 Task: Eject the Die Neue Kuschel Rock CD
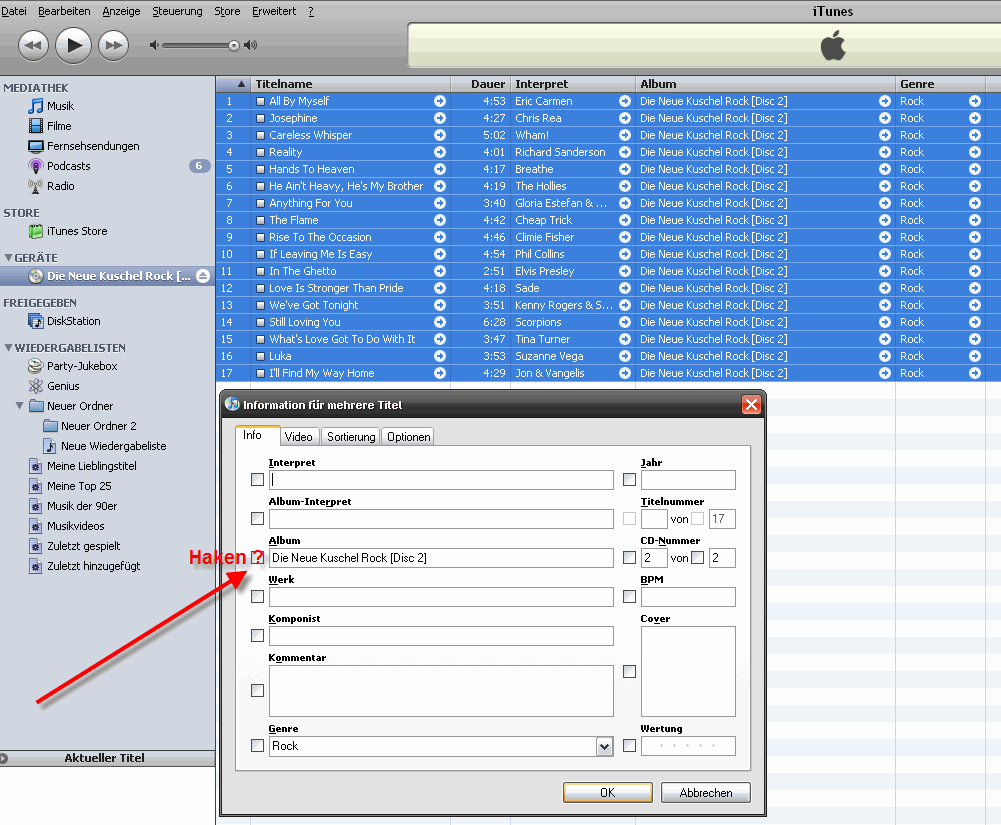[203, 276]
